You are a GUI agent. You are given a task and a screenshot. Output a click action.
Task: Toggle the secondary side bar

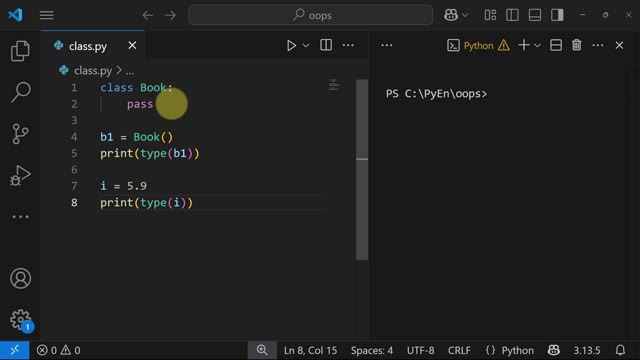(x=557, y=15)
